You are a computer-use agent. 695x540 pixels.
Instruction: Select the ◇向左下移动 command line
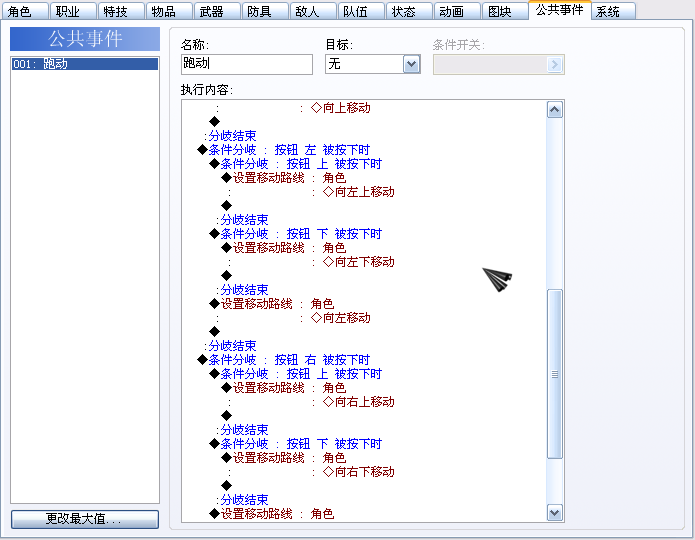358,262
